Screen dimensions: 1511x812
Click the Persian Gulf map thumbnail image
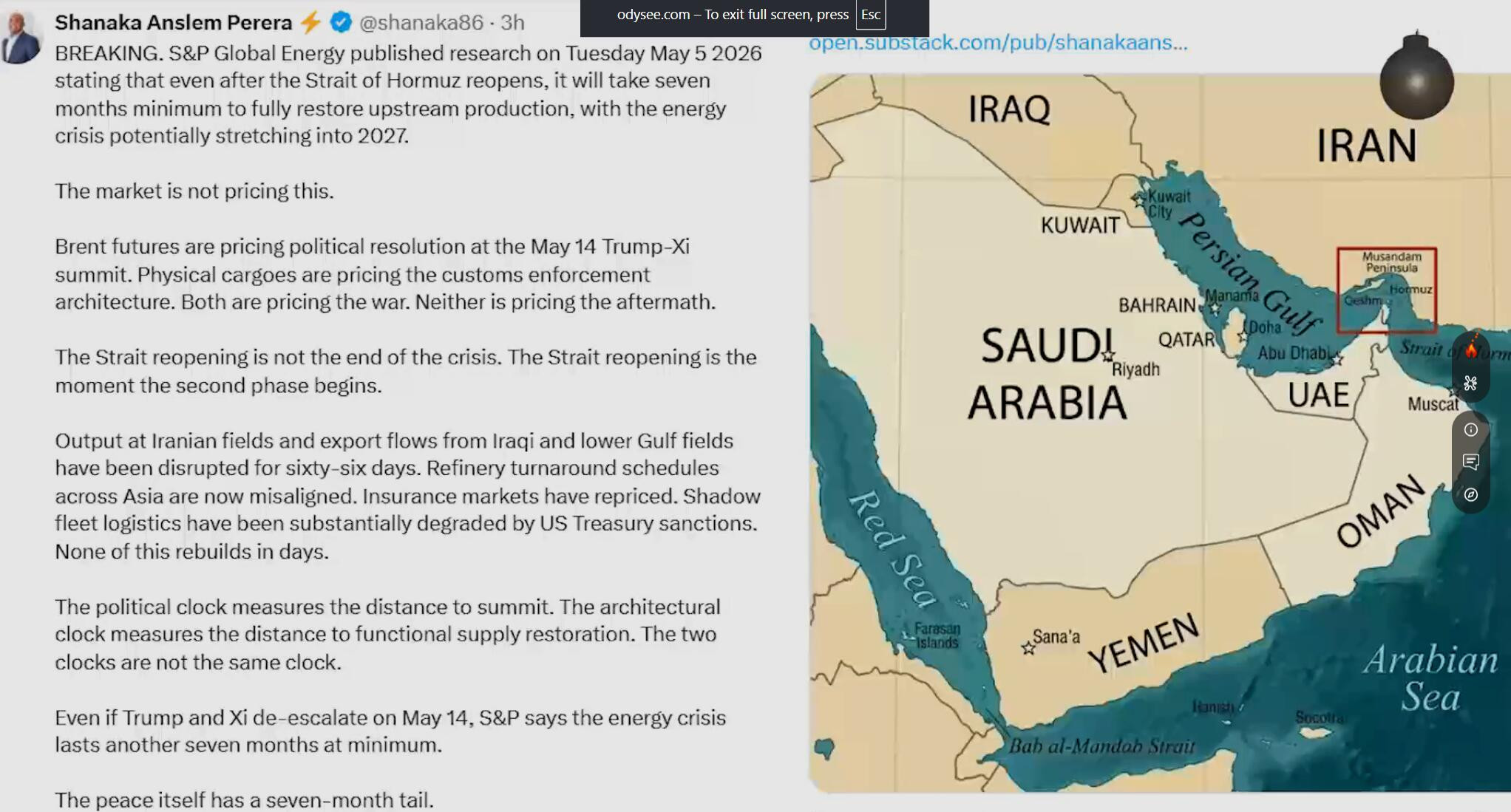pos(1160,433)
